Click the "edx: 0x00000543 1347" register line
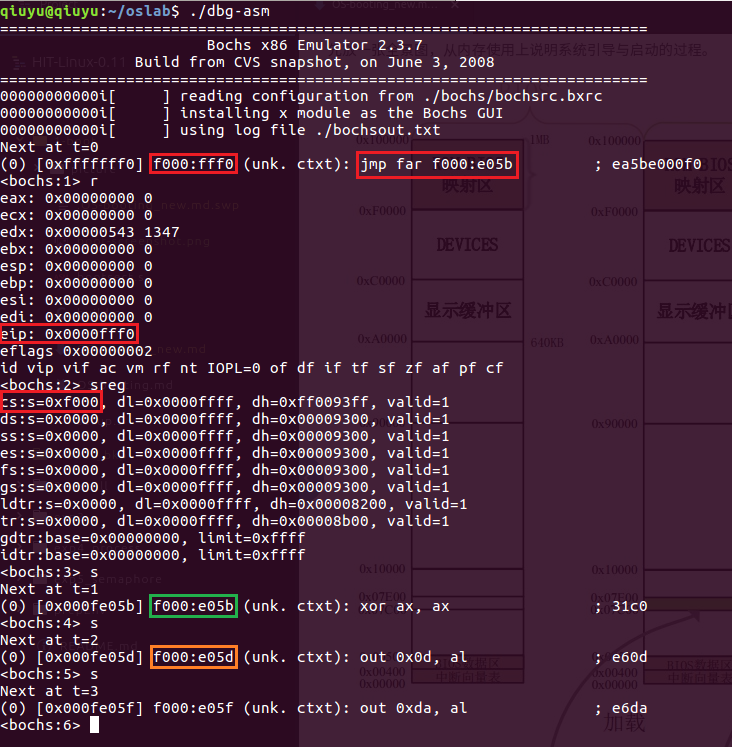732x747 pixels. (90, 232)
